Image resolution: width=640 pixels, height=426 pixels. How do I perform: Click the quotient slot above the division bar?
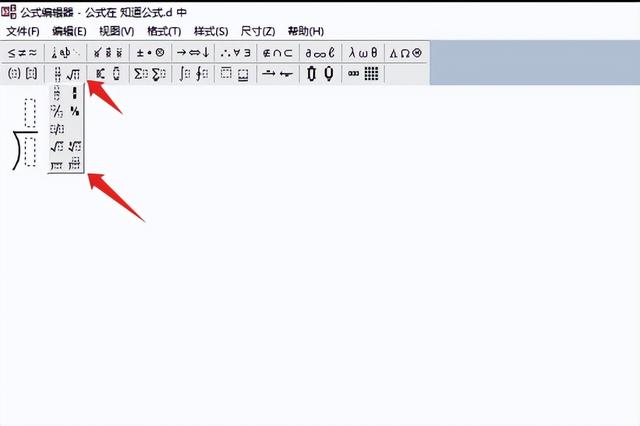[30, 113]
